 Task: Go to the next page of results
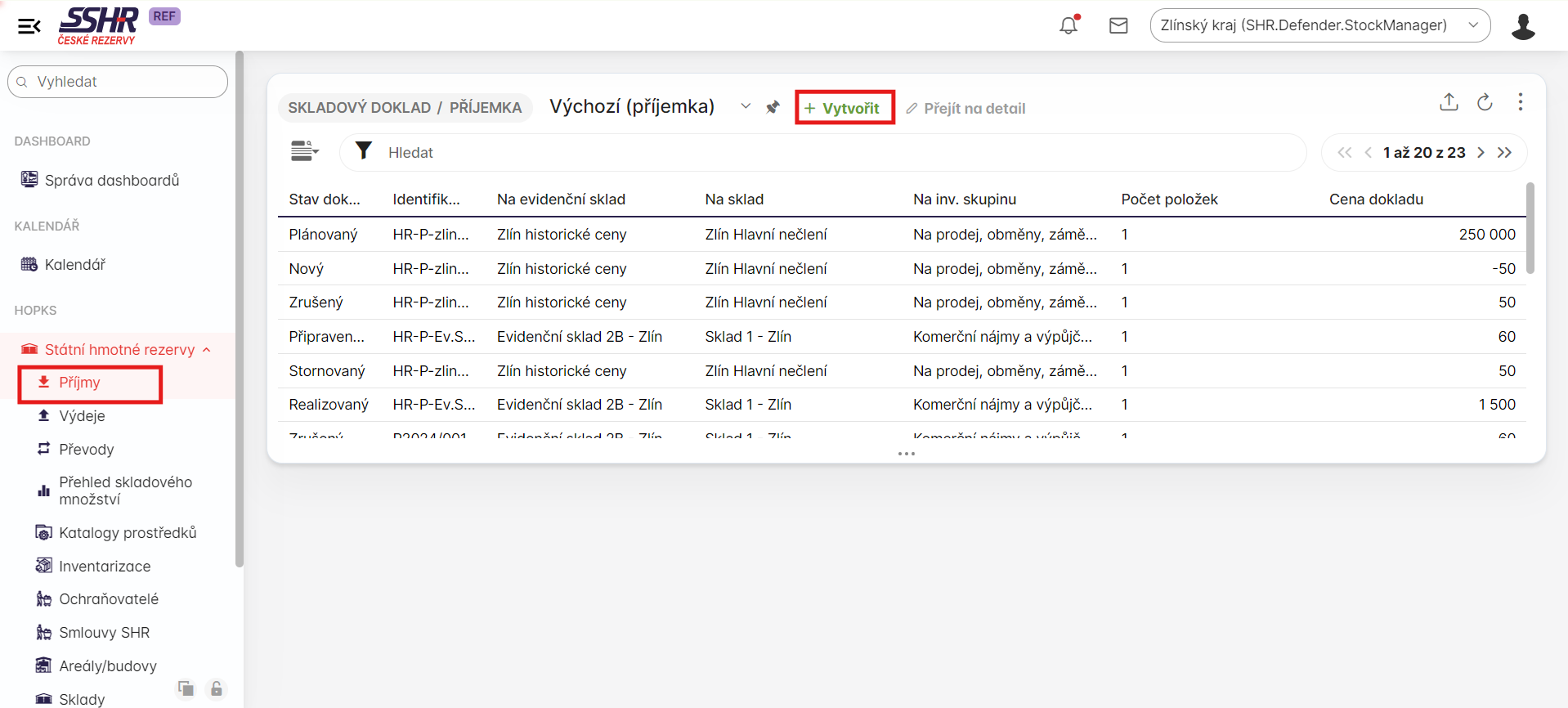click(x=1481, y=153)
